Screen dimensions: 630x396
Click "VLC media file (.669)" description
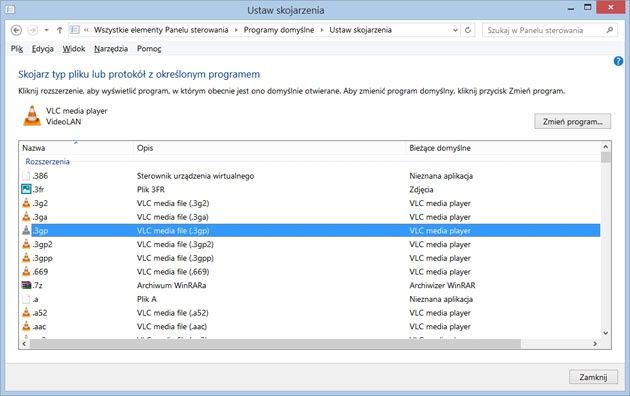(x=173, y=272)
